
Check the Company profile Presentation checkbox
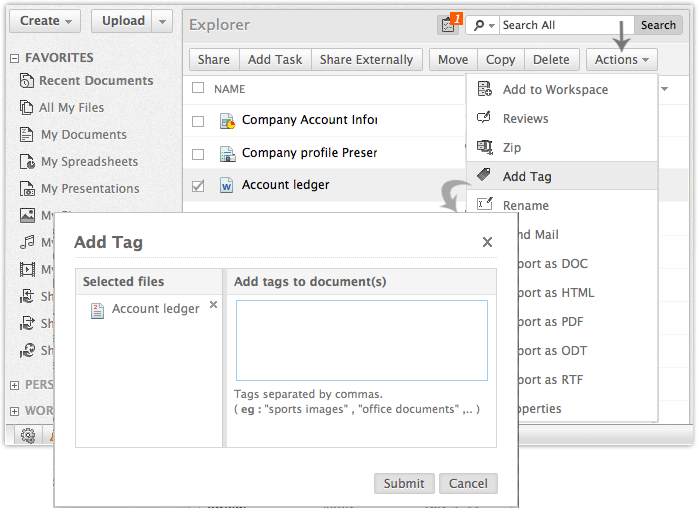pyautogui.click(x=198, y=154)
